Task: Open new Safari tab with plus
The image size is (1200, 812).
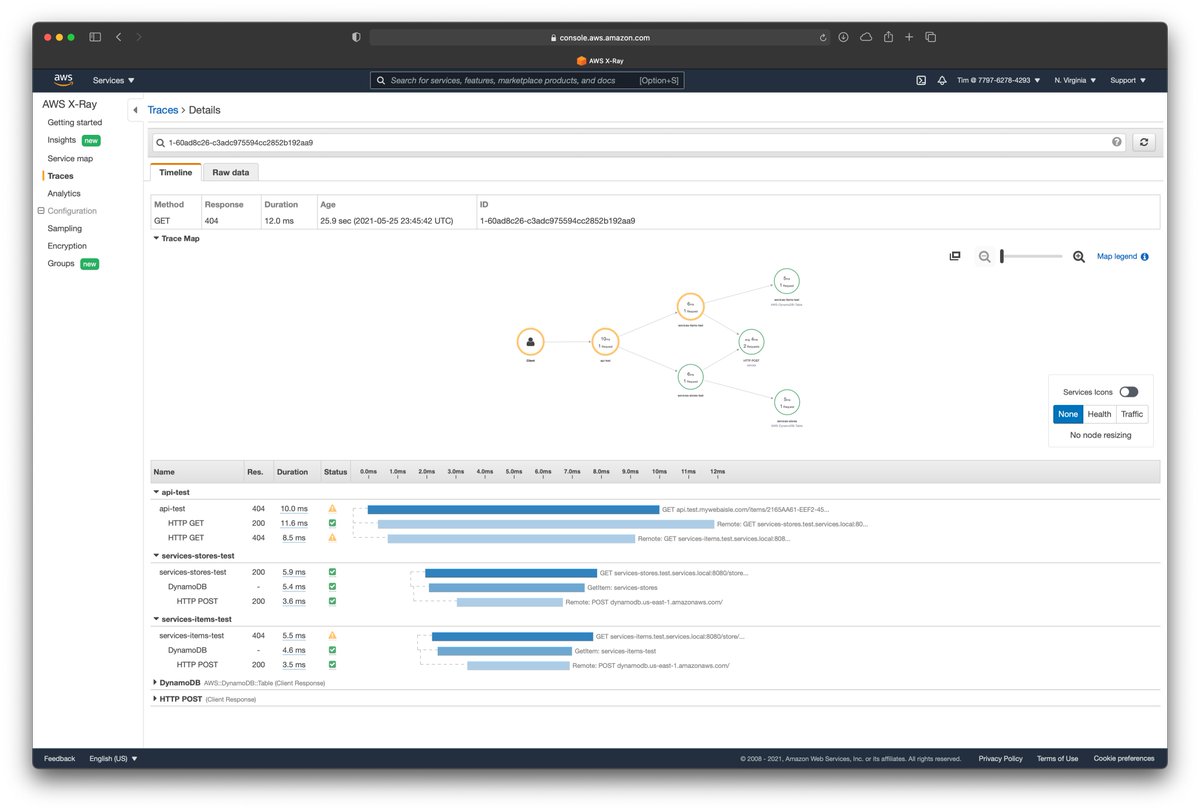Action: click(909, 37)
